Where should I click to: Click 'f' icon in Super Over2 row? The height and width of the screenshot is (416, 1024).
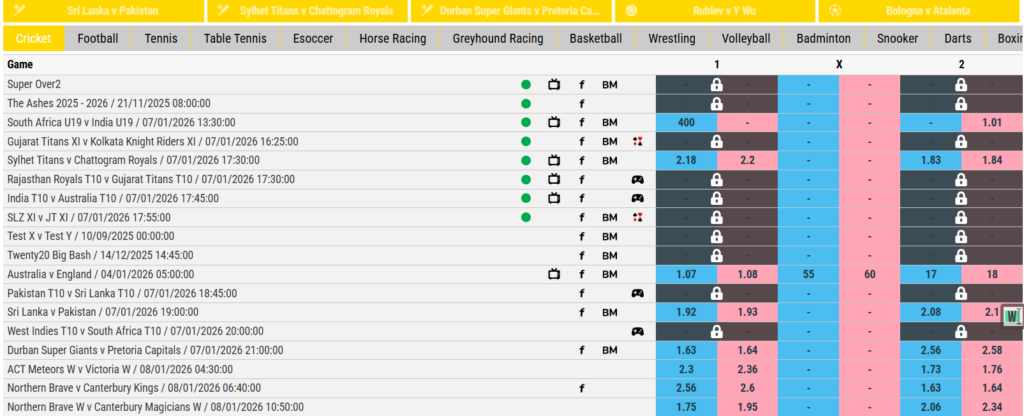point(582,84)
